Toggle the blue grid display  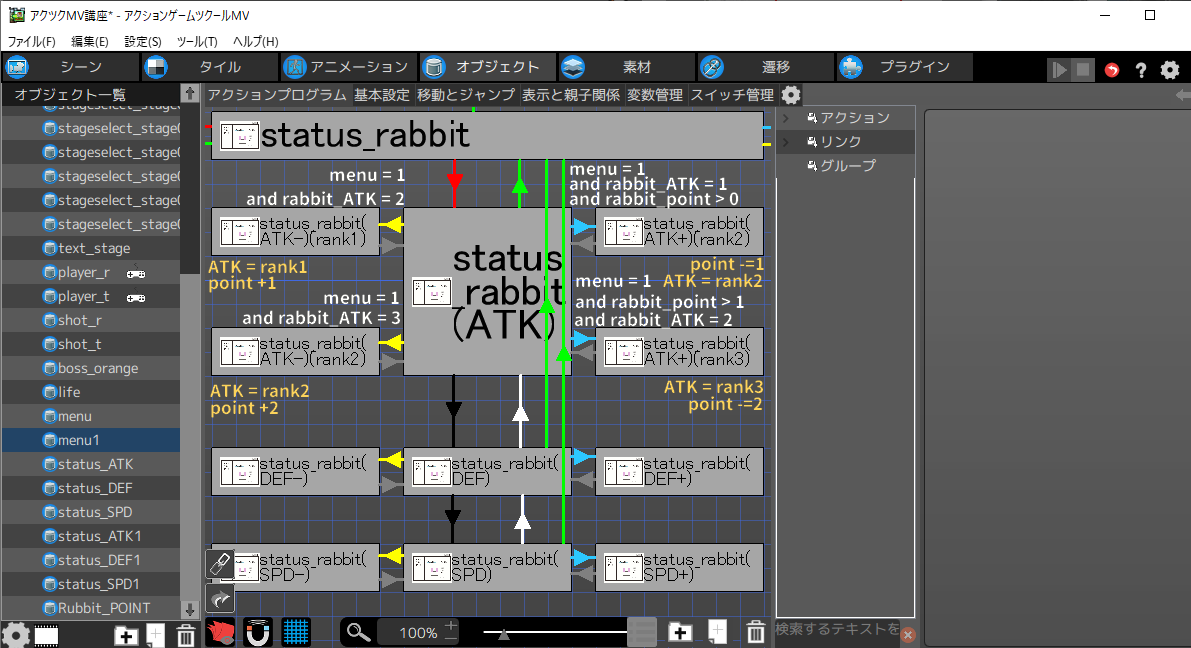pyautogui.click(x=295, y=632)
